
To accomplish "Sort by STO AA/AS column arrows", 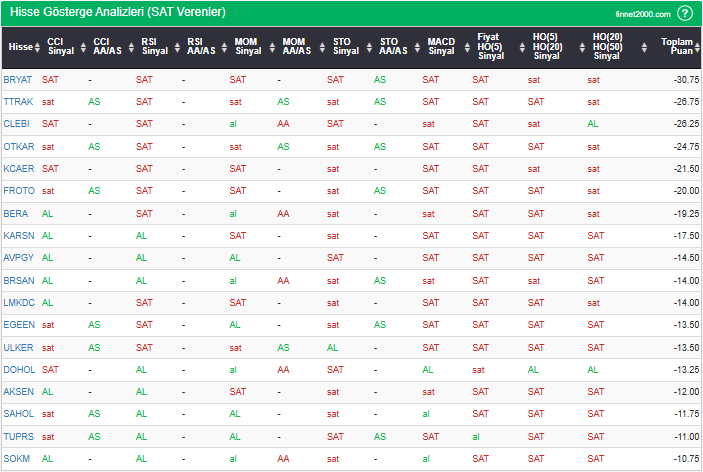I will coord(417,47).
